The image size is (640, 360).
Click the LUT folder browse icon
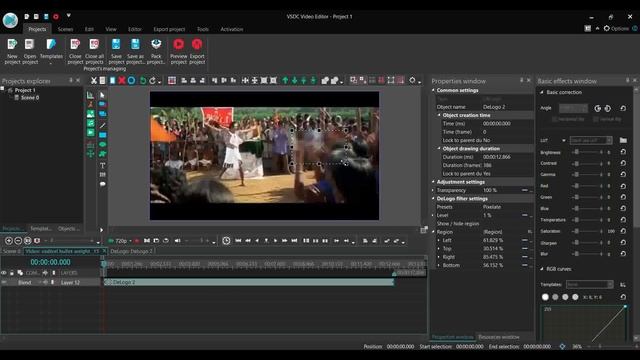coord(623,140)
